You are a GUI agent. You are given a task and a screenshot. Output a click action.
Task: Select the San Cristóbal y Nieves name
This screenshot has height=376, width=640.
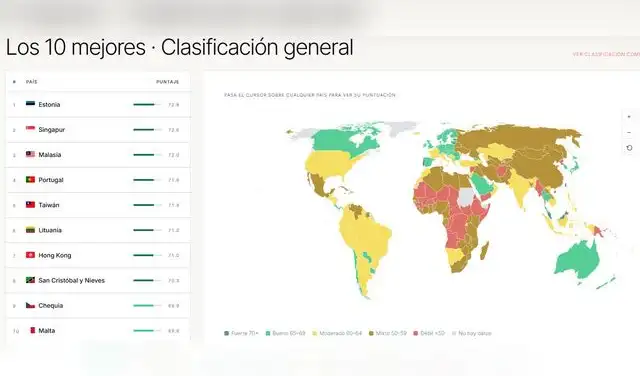point(71,280)
